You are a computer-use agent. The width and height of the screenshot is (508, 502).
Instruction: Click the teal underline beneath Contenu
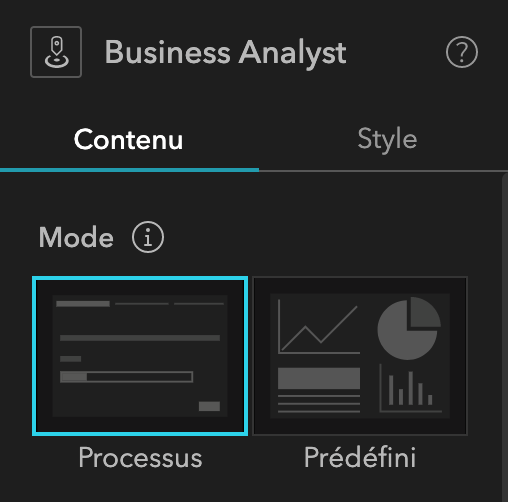click(129, 170)
